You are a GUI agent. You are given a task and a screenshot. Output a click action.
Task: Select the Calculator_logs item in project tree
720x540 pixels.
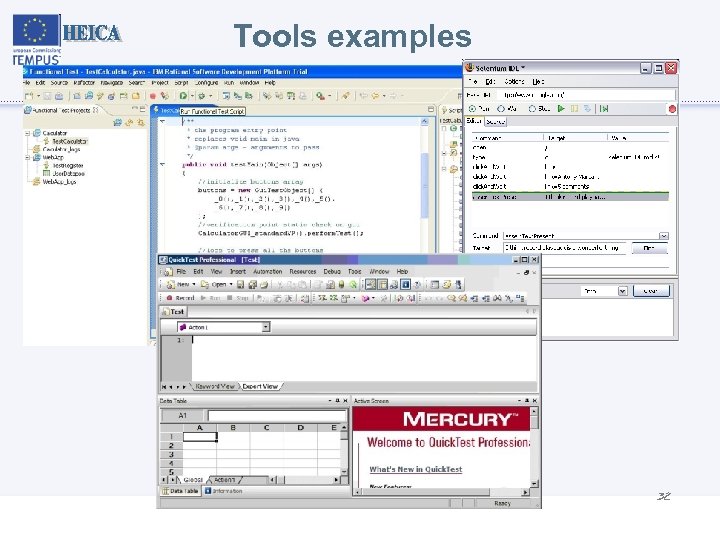pos(61,149)
